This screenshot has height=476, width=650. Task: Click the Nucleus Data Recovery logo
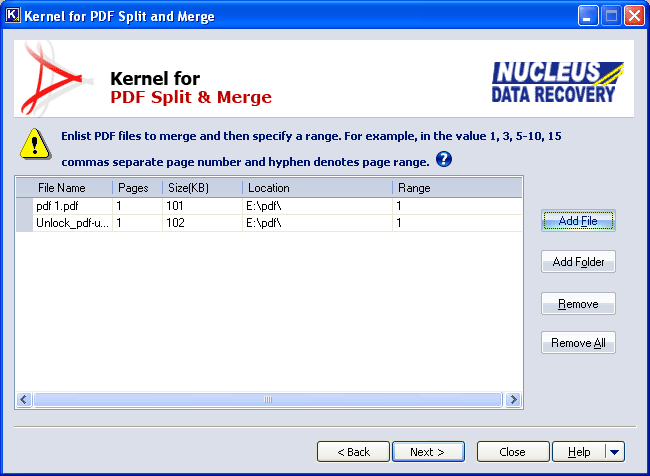pos(558,82)
